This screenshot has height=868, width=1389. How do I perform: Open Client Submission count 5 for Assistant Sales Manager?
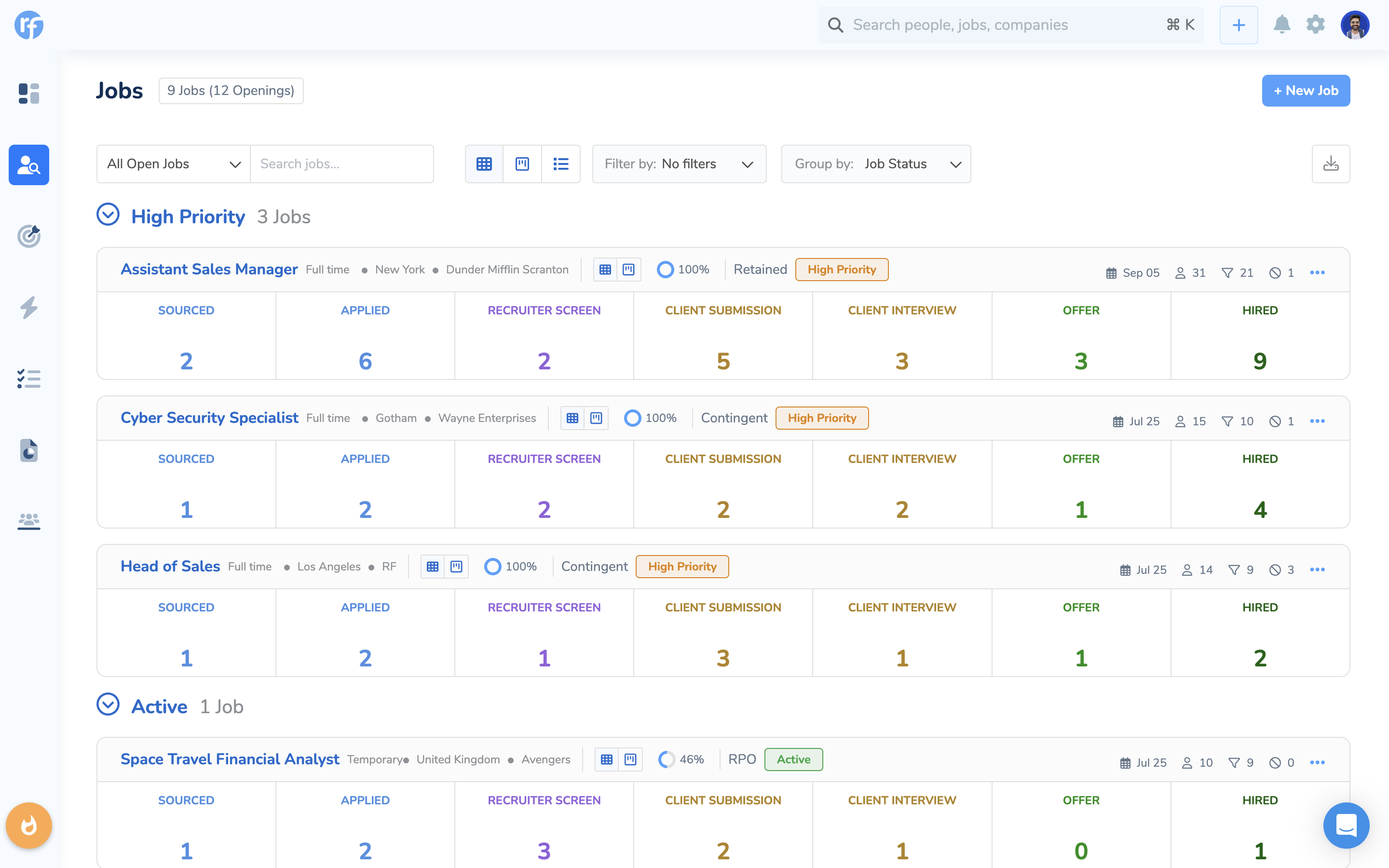point(723,362)
